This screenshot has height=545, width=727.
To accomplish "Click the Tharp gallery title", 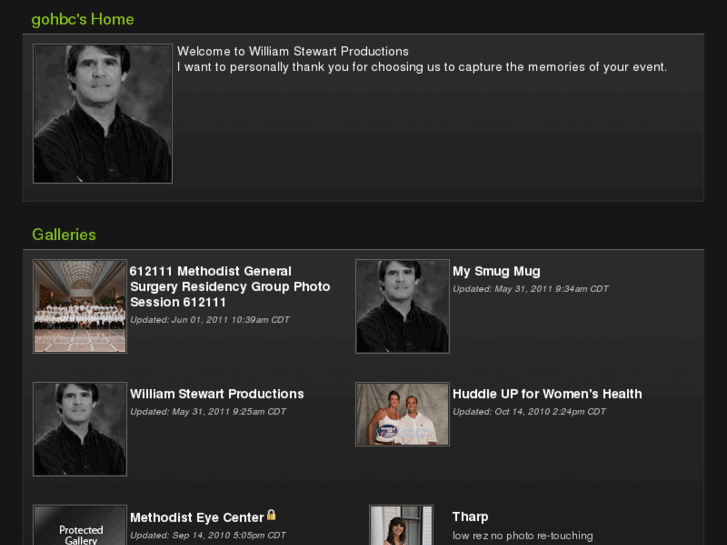I will click(x=470, y=517).
